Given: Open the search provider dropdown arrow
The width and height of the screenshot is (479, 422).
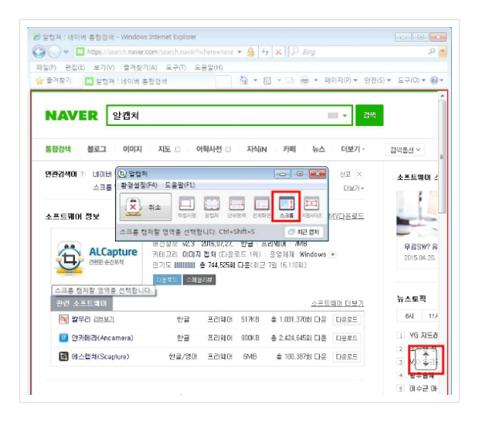Looking at the screenshot, I should click(x=443, y=52).
